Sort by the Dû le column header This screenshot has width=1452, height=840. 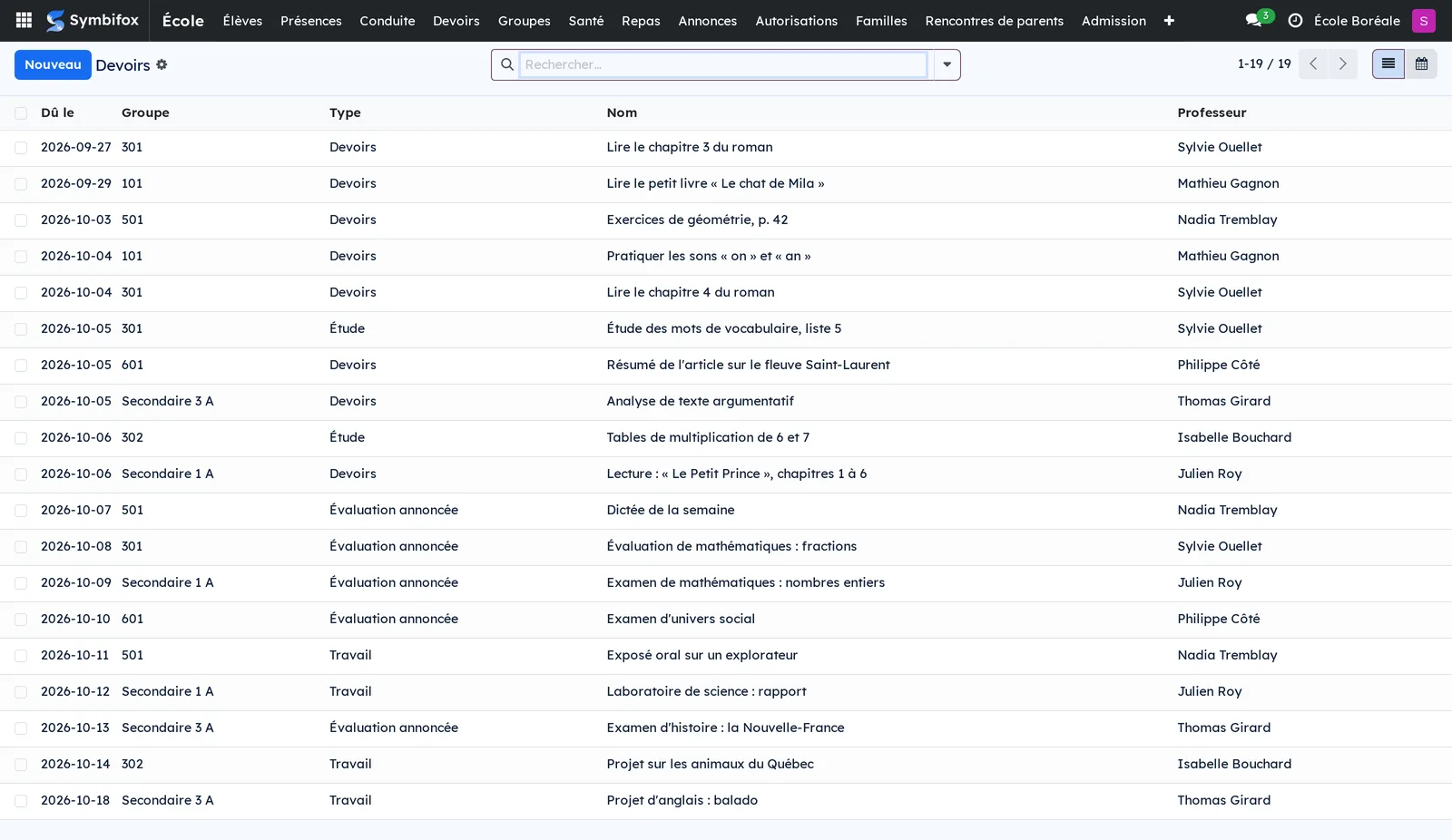(57, 112)
